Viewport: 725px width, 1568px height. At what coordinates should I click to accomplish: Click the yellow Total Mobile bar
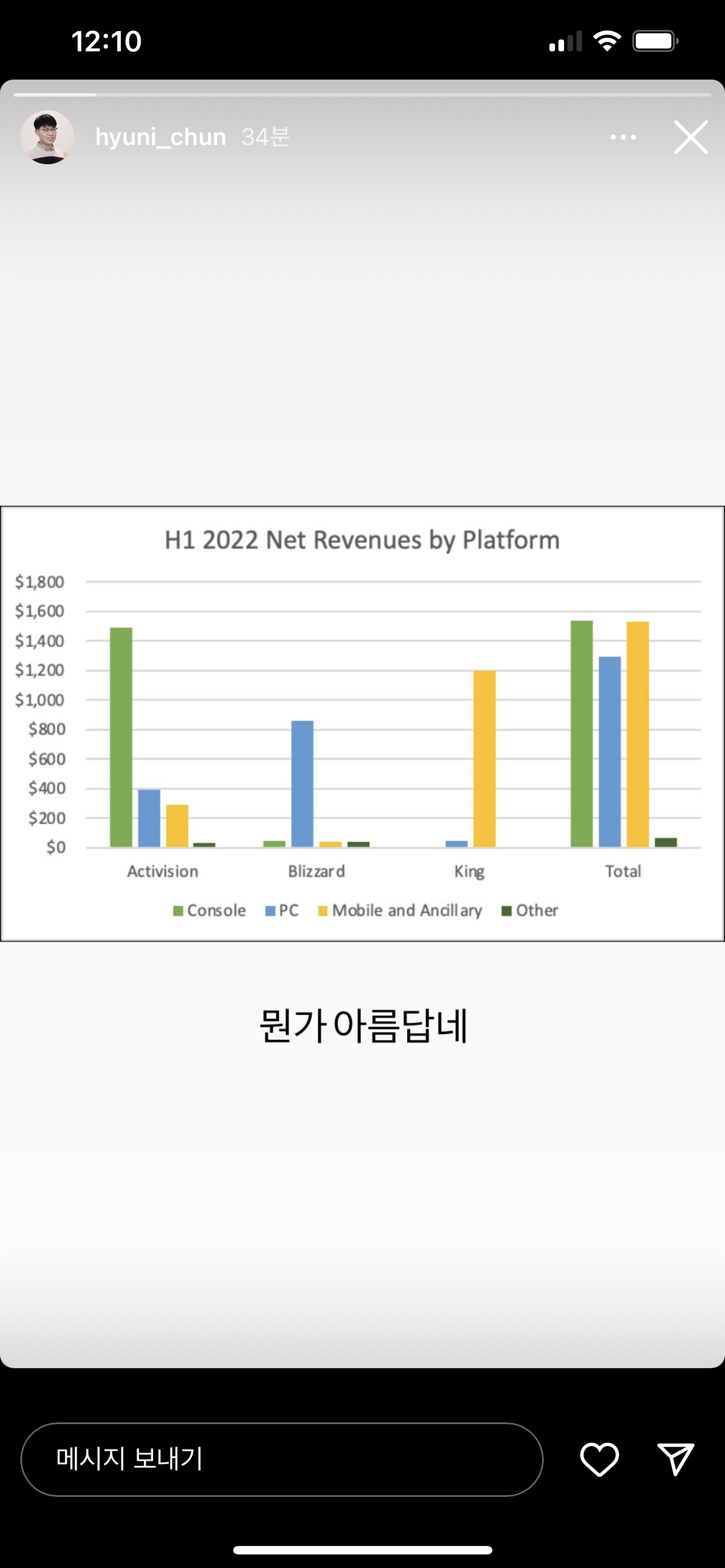click(x=638, y=734)
